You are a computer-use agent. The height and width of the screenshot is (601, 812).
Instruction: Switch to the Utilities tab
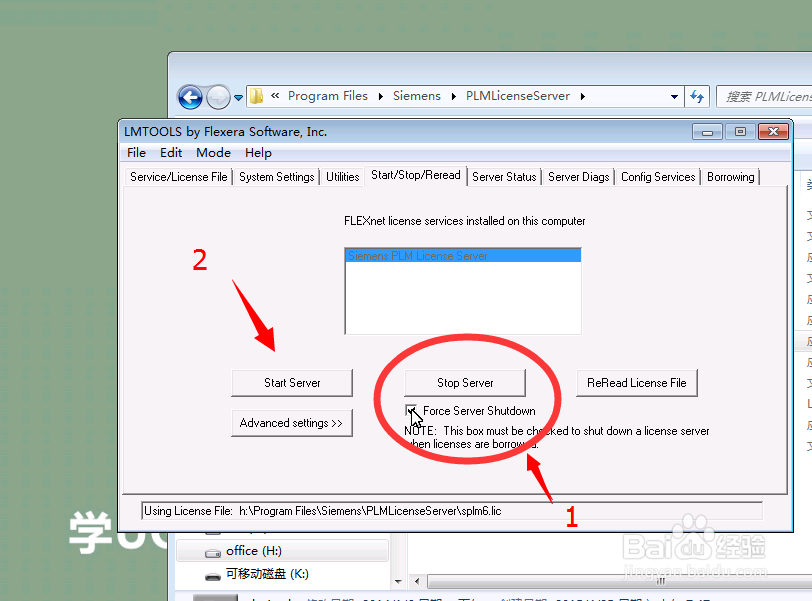(x=342, y=177)
